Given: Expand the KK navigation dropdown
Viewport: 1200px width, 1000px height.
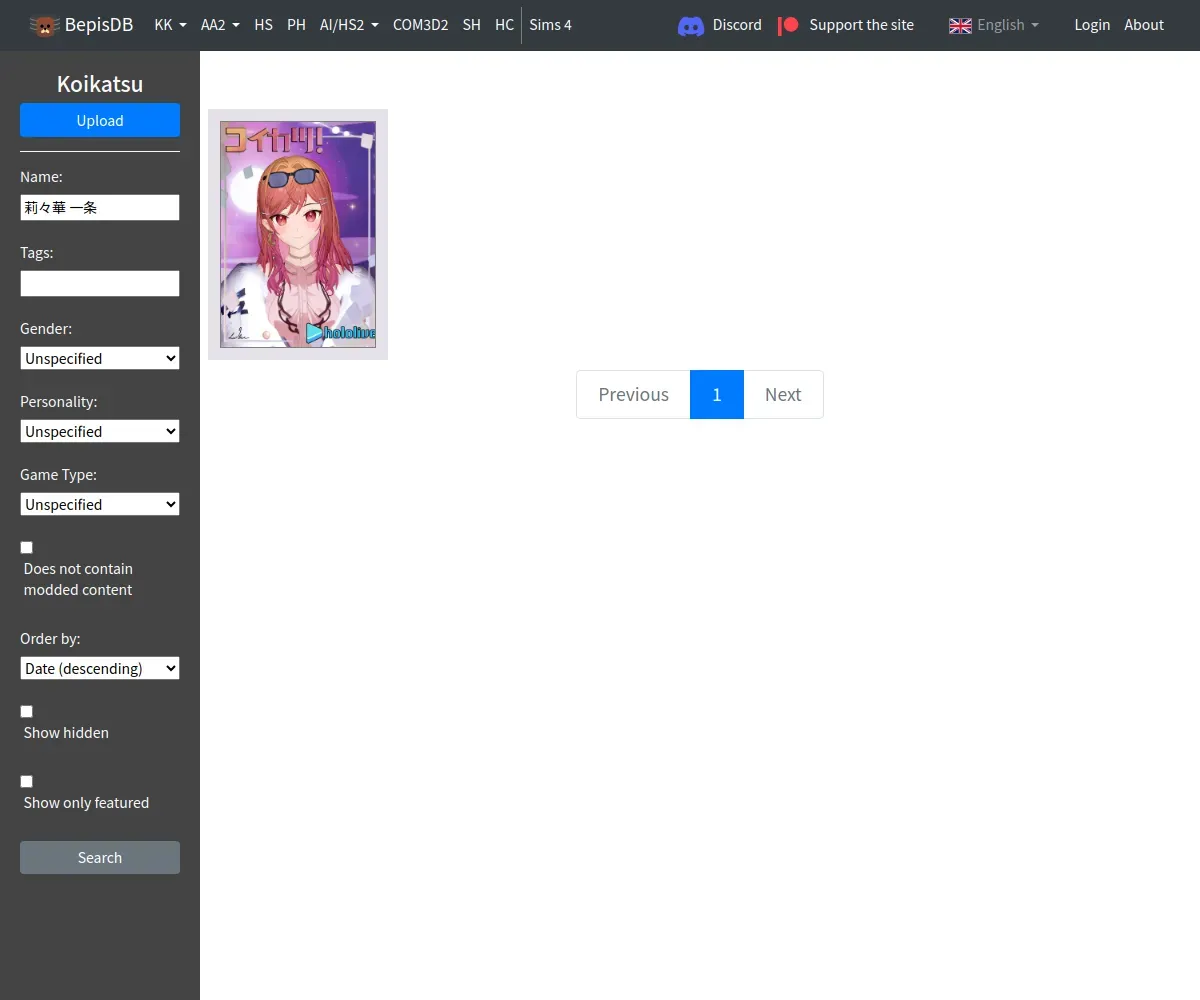Looking at the screenshot, I should coord(171,25).
